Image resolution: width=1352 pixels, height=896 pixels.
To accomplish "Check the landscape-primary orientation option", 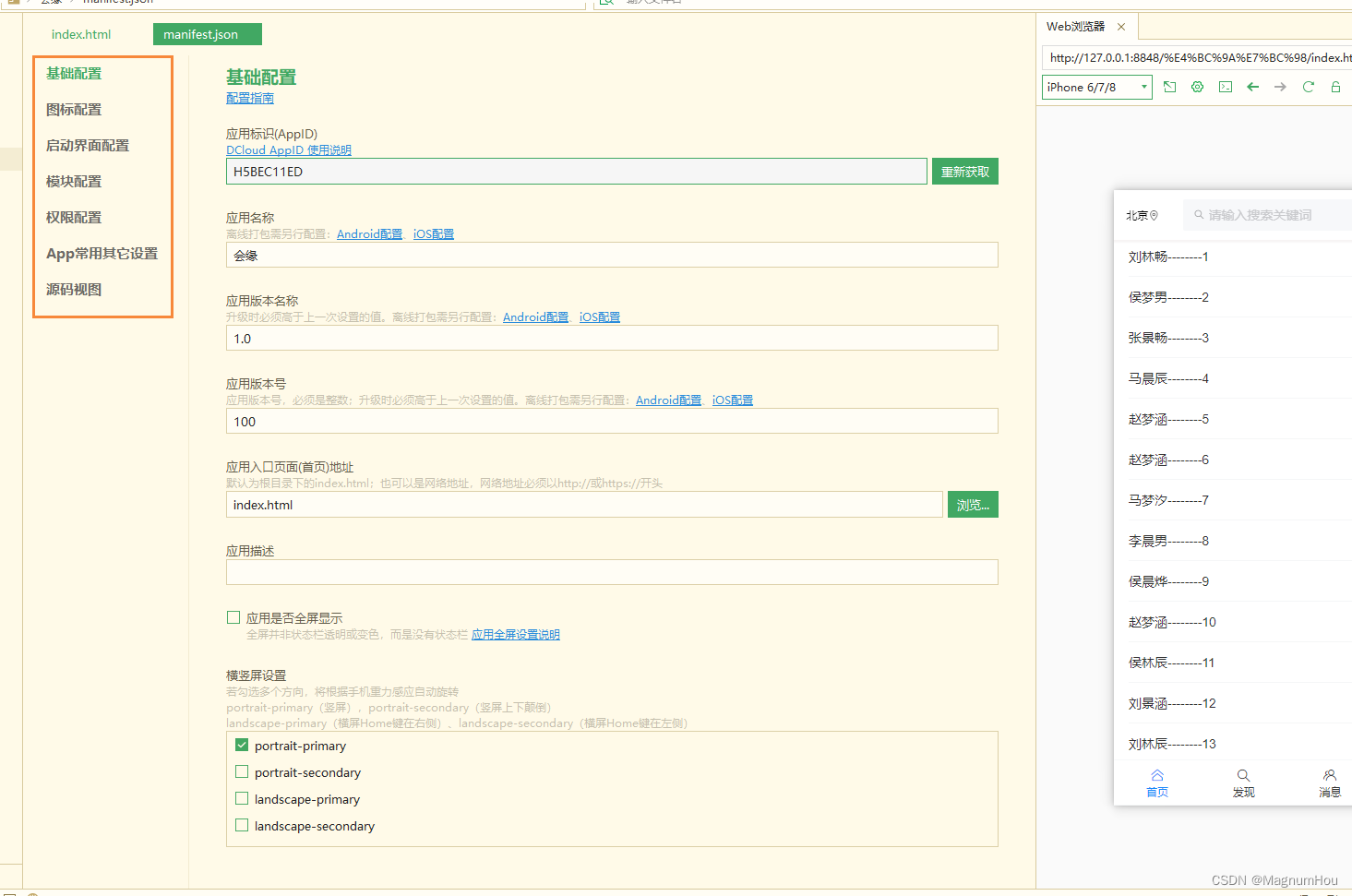I will [x=242, y=798].
